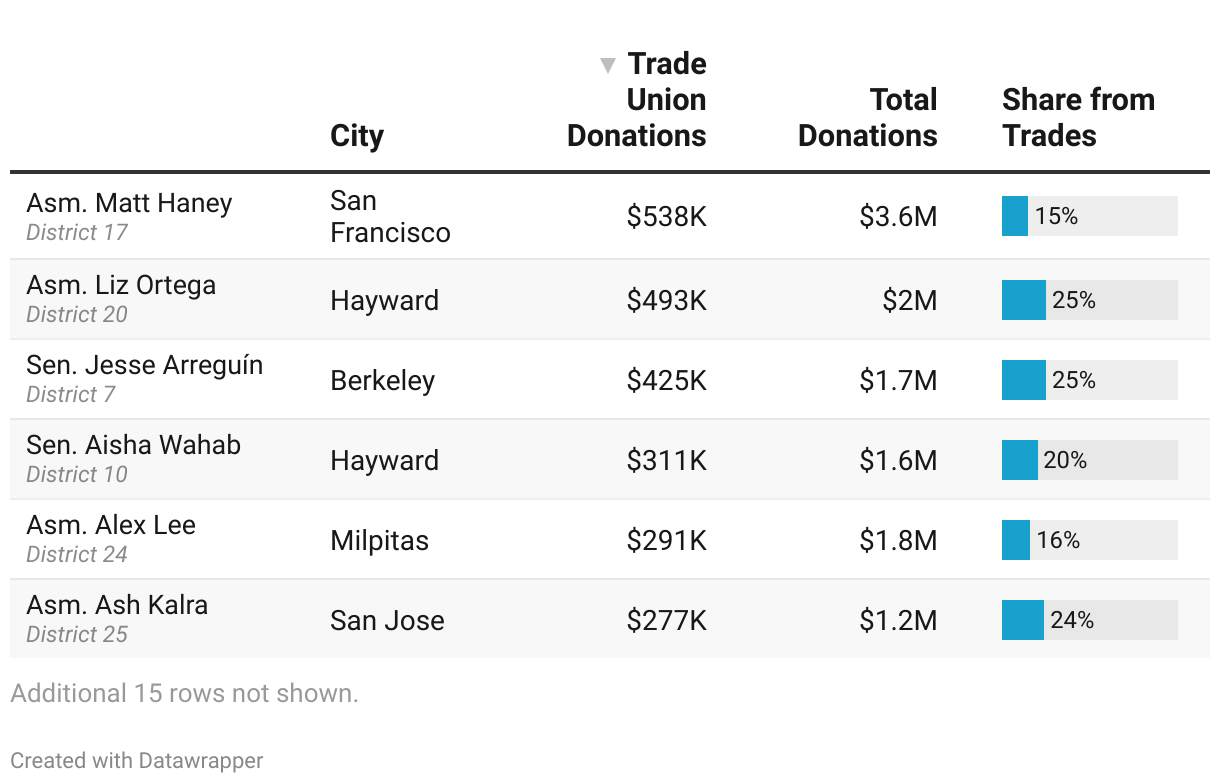This screenshot has width=1220, height=784.
Task: Click Liz Ortega's 25% share bar
Action: 1024,300
